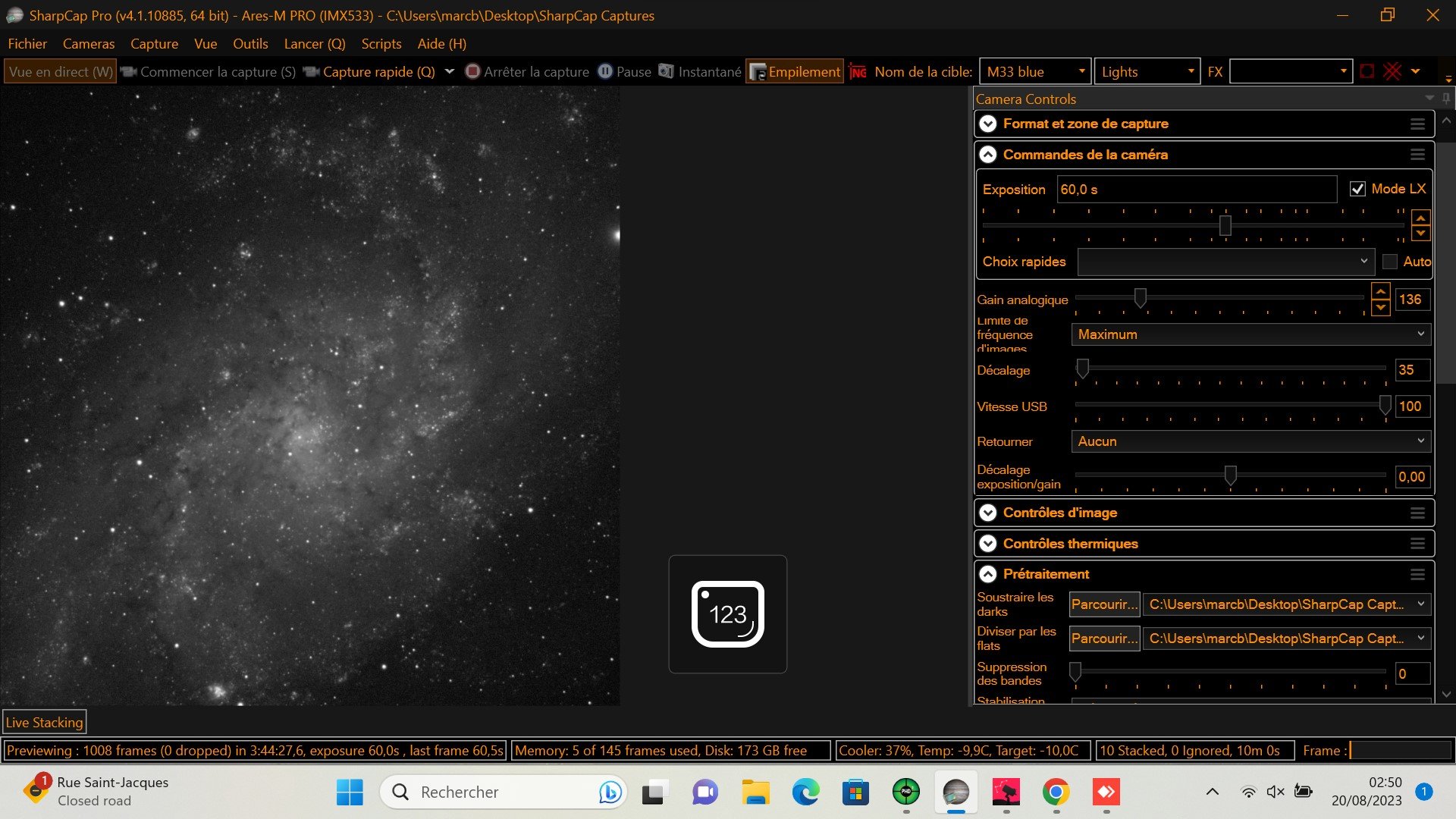Open the Vue menu
Viewport: 1456px width, 819px height.
[x=206, y=44]
